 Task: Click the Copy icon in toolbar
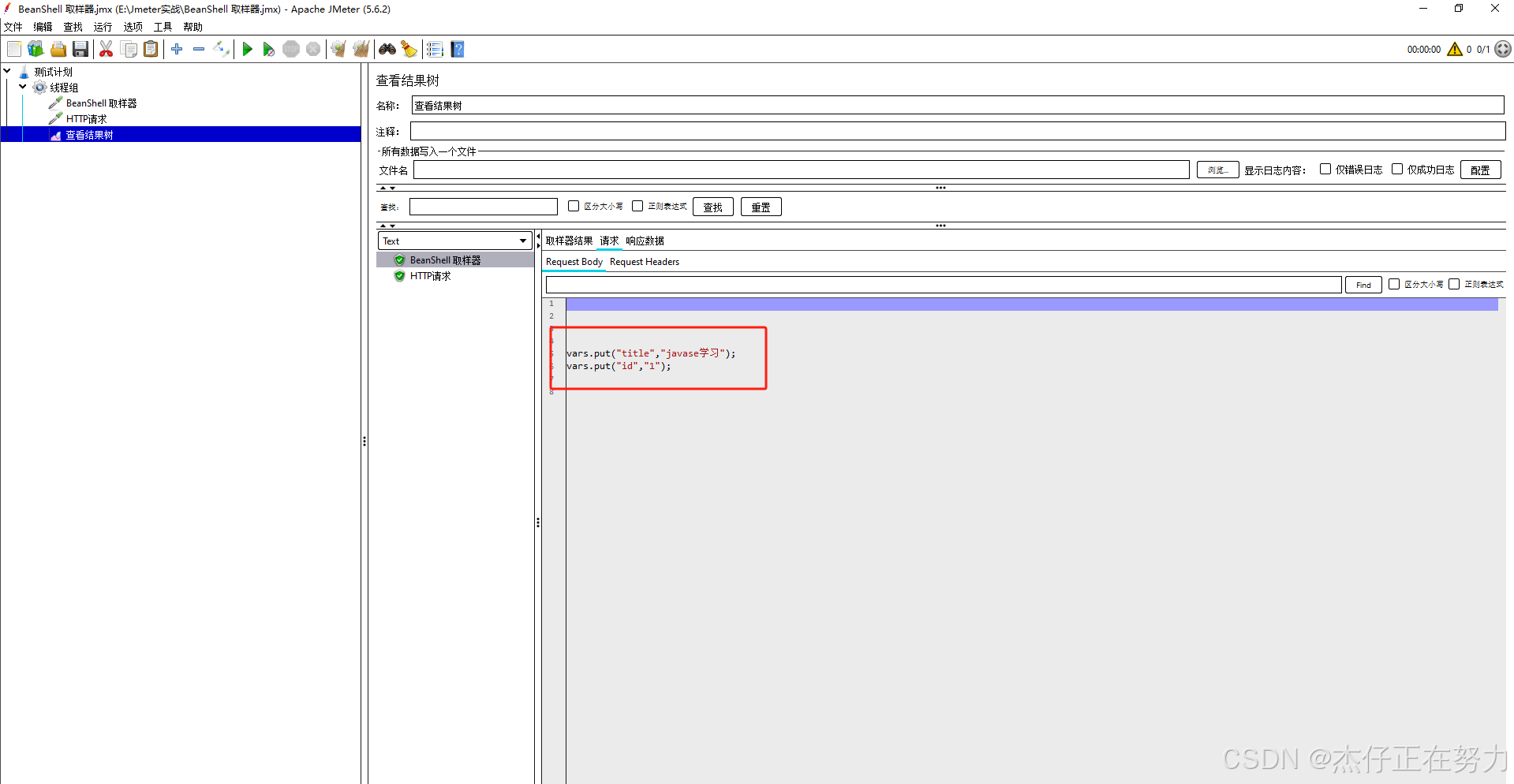click(129, 49)
